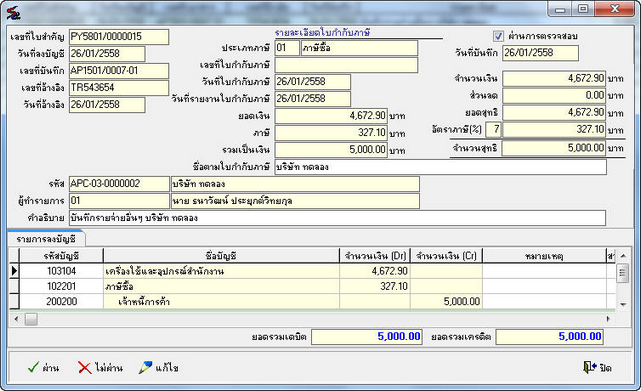
Task: Click the วันที่ใบกำกับภาษี date field
Action: [x=313, y=82]
